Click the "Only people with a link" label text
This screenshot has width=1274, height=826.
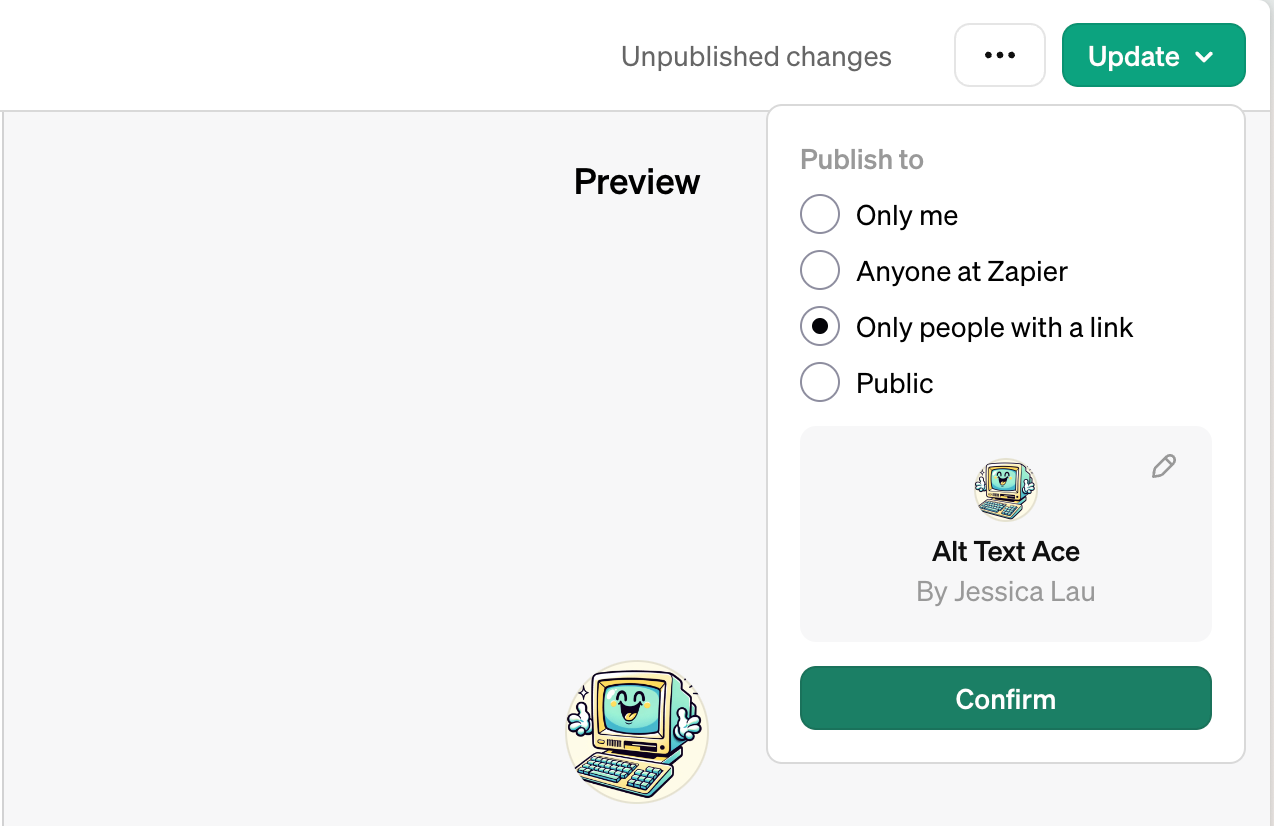coord(995,328)
